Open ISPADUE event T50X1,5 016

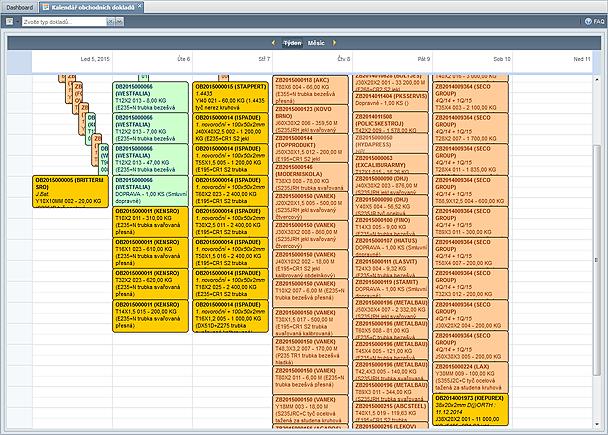pos(230,253)
